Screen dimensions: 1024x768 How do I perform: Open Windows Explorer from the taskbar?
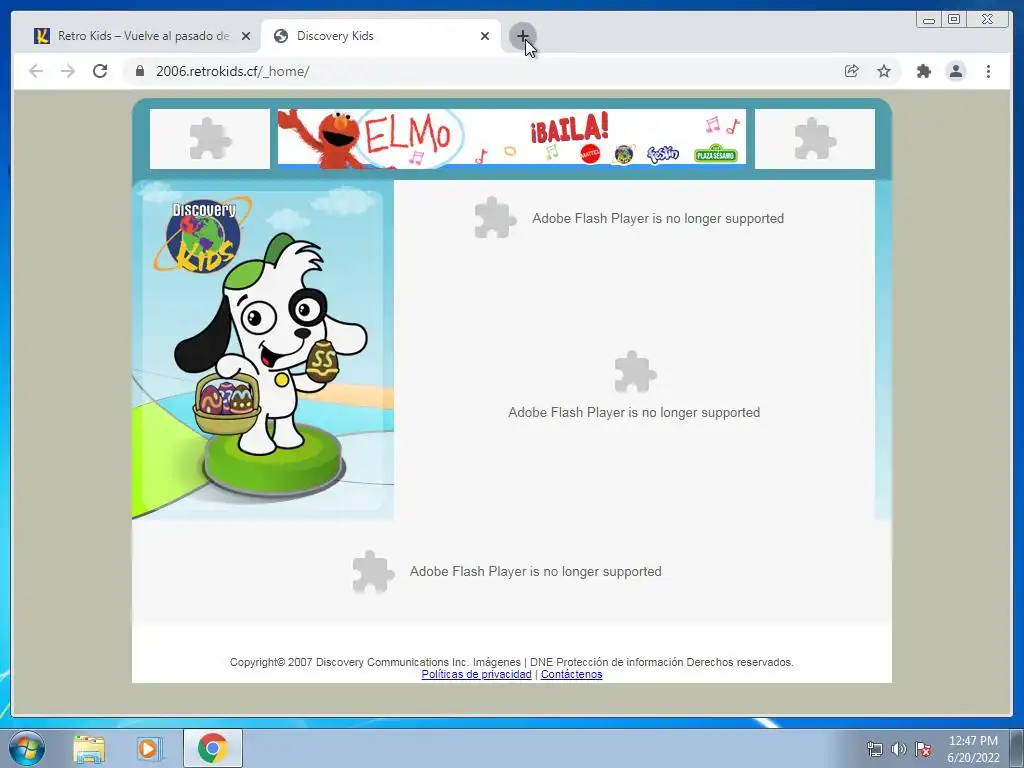coord(89,749)
